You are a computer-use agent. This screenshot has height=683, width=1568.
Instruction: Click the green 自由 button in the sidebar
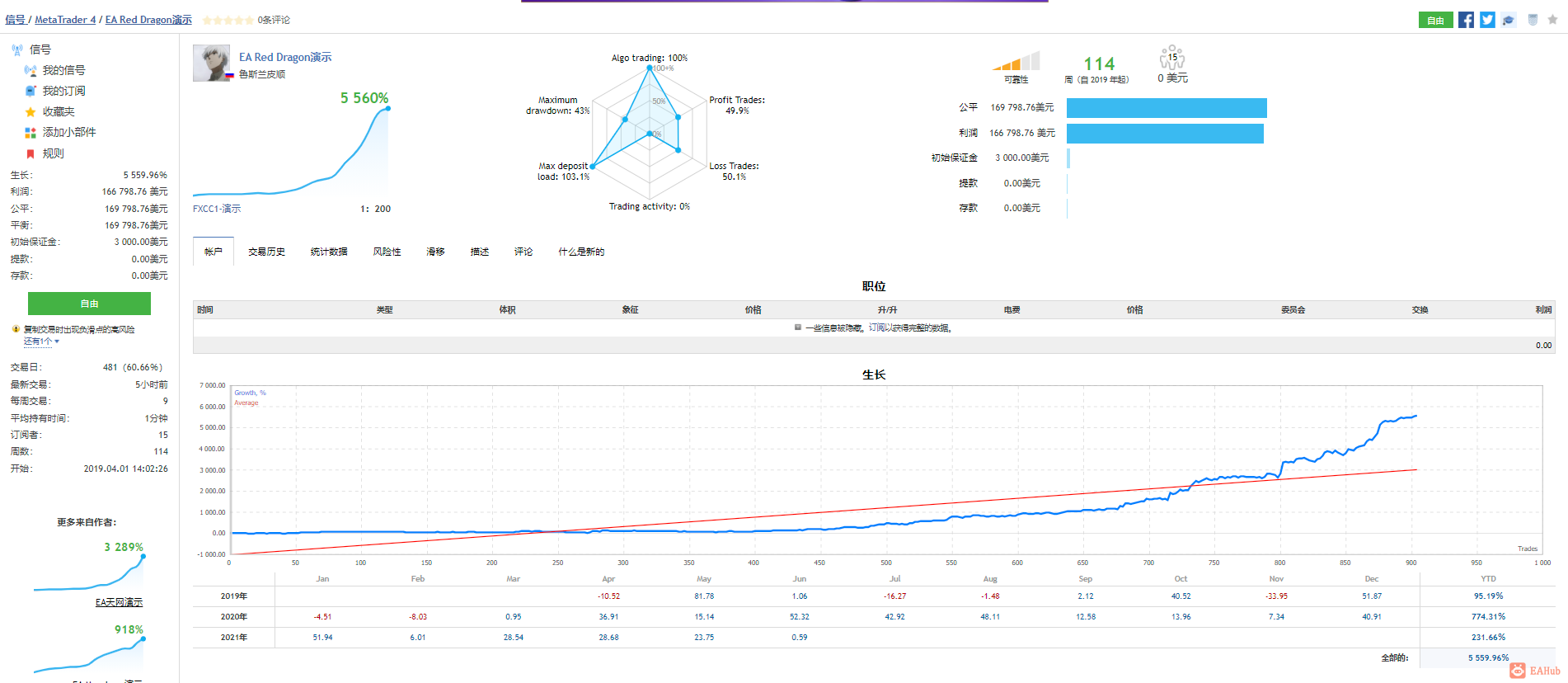(89, 304)
